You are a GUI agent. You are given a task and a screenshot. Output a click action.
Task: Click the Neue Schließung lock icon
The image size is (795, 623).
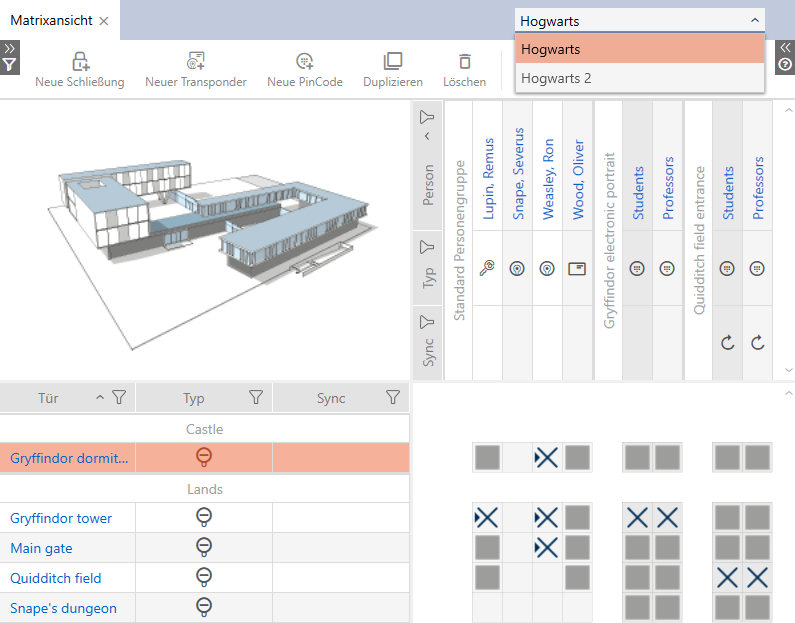pyautogui.click(x=79, y=62)
